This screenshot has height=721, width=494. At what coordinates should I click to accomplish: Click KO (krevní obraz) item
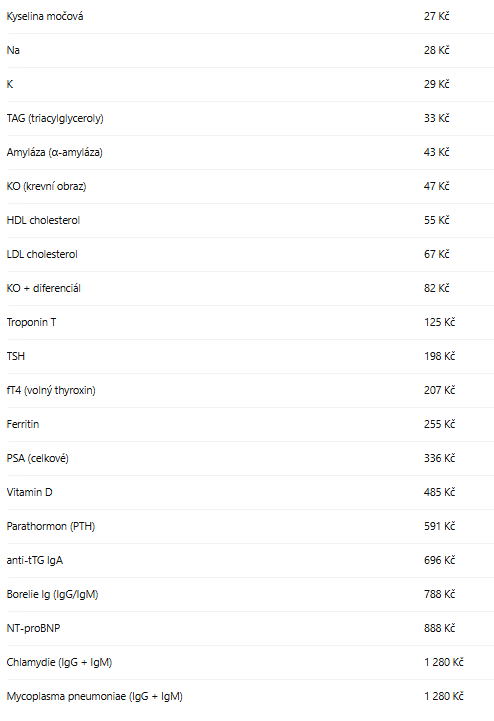[x=250, y=187]
